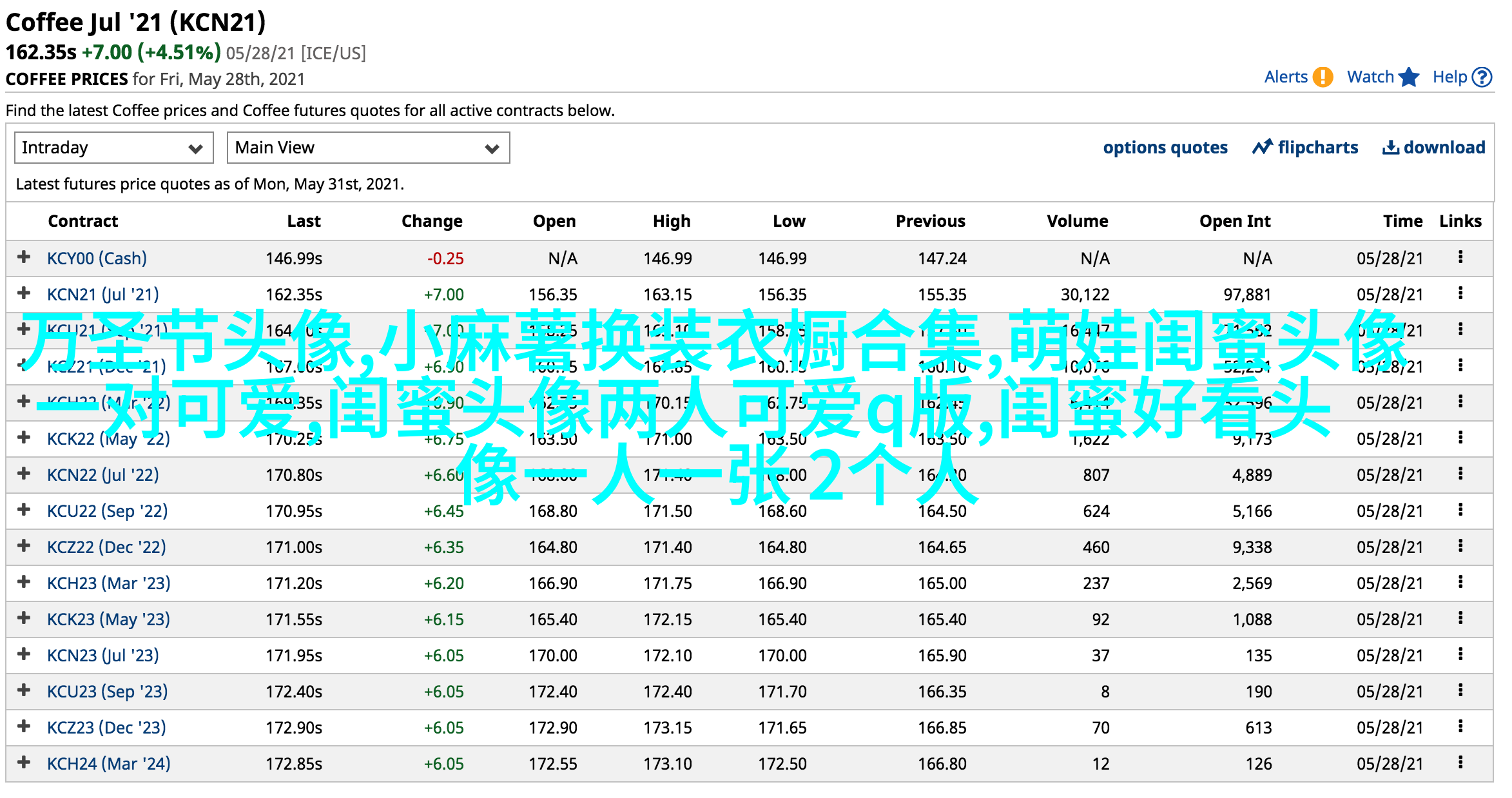Open links menu for KCH24 (Mar '24) row
This screenshot has height=798, width=1512.
click(x=1460, y=763)
